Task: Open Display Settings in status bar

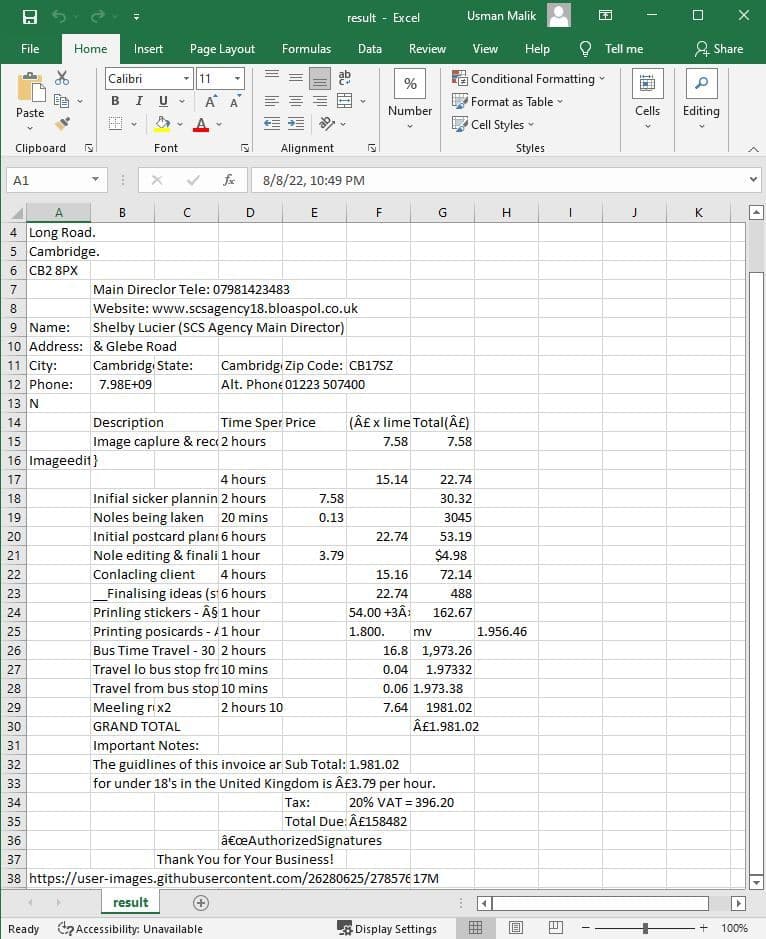Action: [386, 928]
